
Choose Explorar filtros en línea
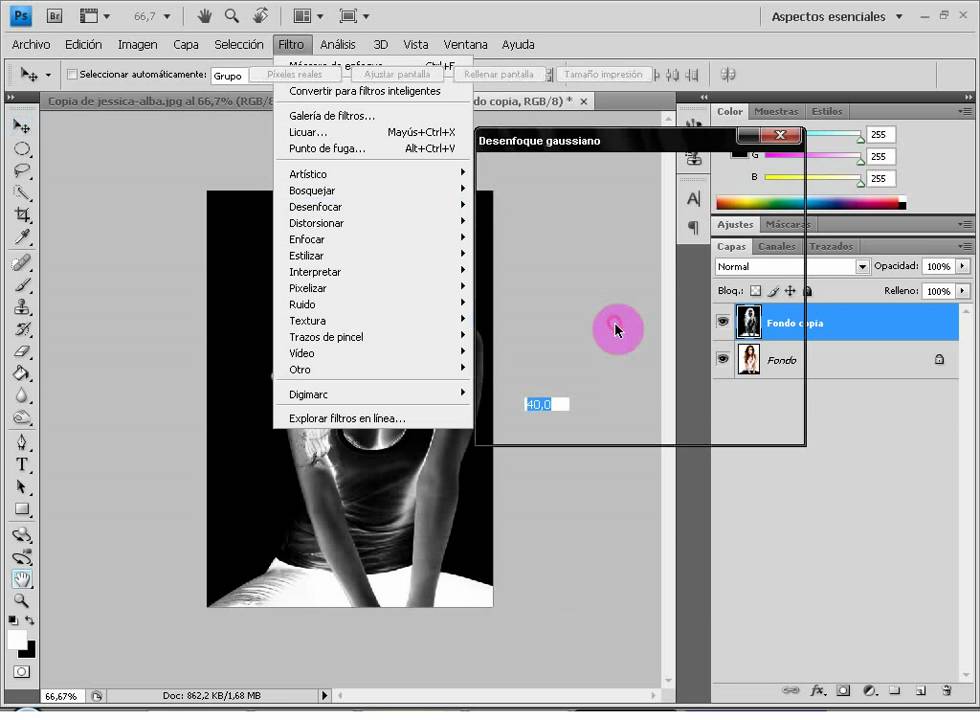[373, 418]
